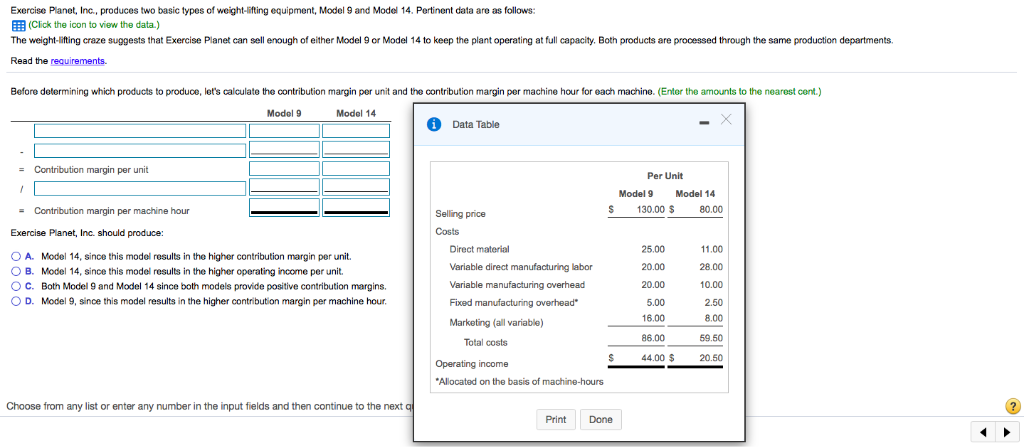The width and height of the screenshot is (1024, 448).
Task: Click the 59.50 total costs value
Action: 711,338
